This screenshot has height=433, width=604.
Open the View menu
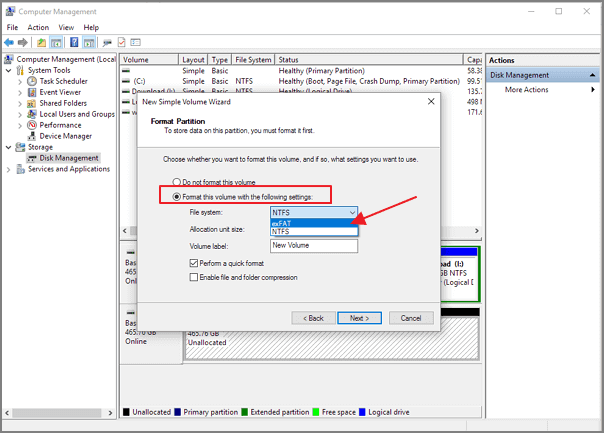[65, 27]
